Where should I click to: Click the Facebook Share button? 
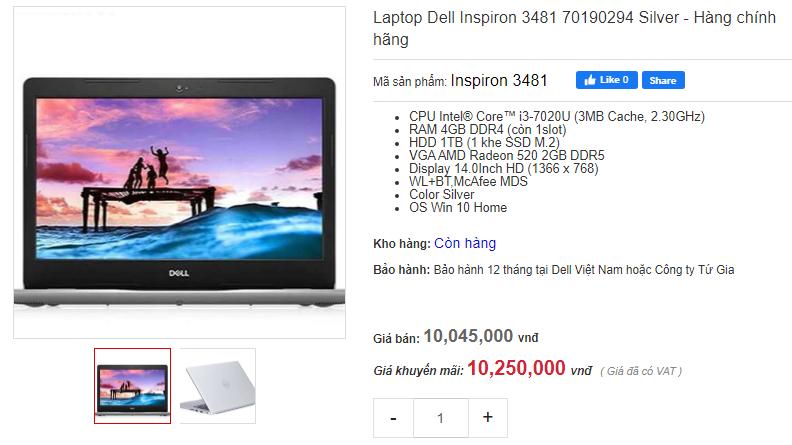[663, 80]
